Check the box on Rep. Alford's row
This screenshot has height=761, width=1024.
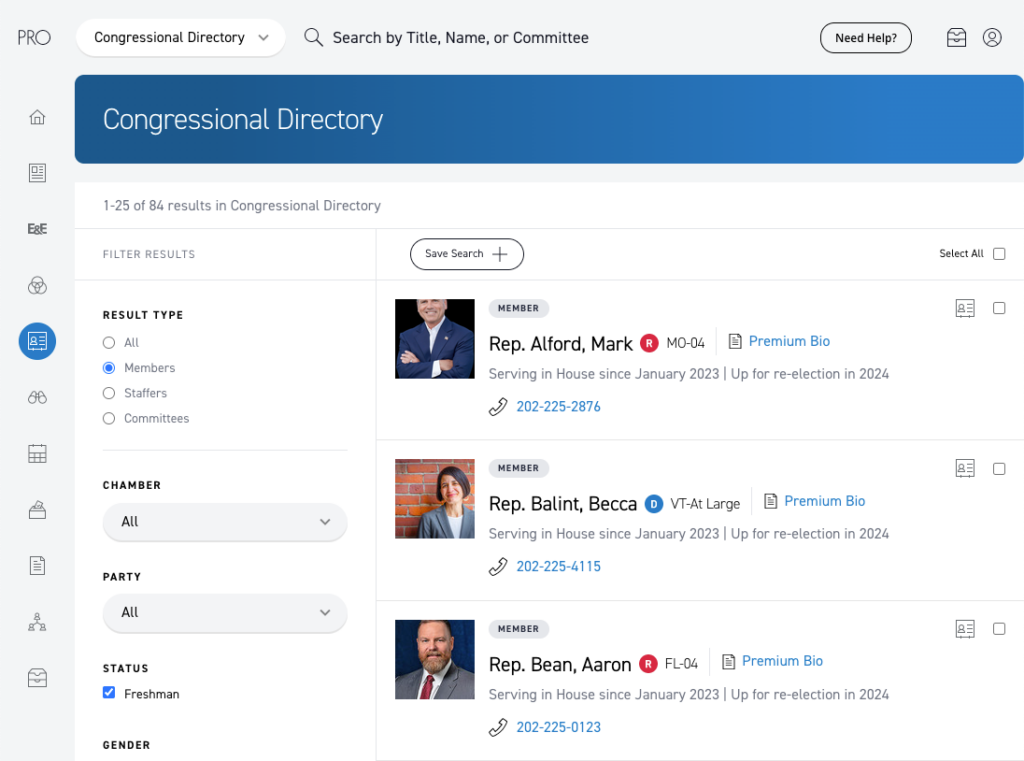(998, 308)
